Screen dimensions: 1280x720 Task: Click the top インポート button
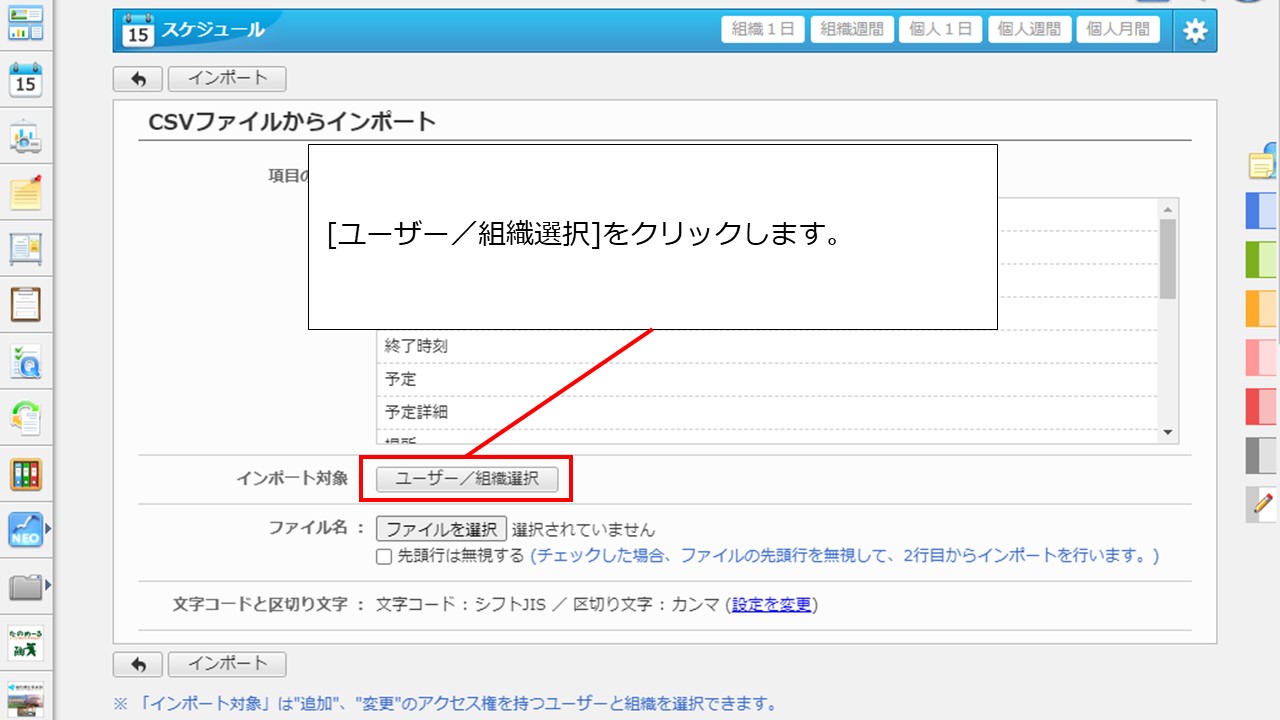(227, 78)
